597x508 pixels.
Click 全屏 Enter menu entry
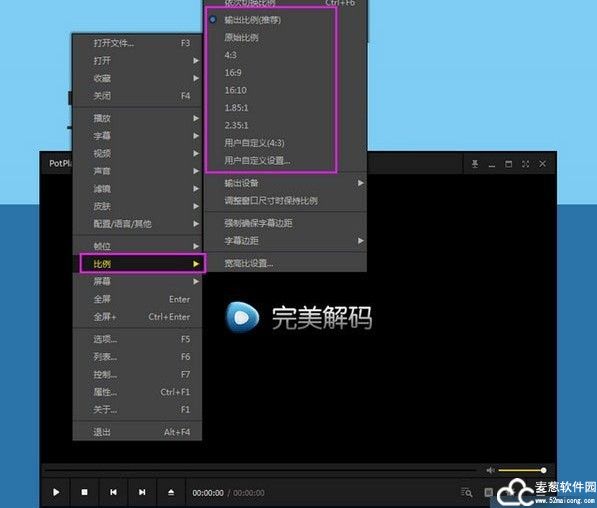pyautogui.click(x=137, y=299)
